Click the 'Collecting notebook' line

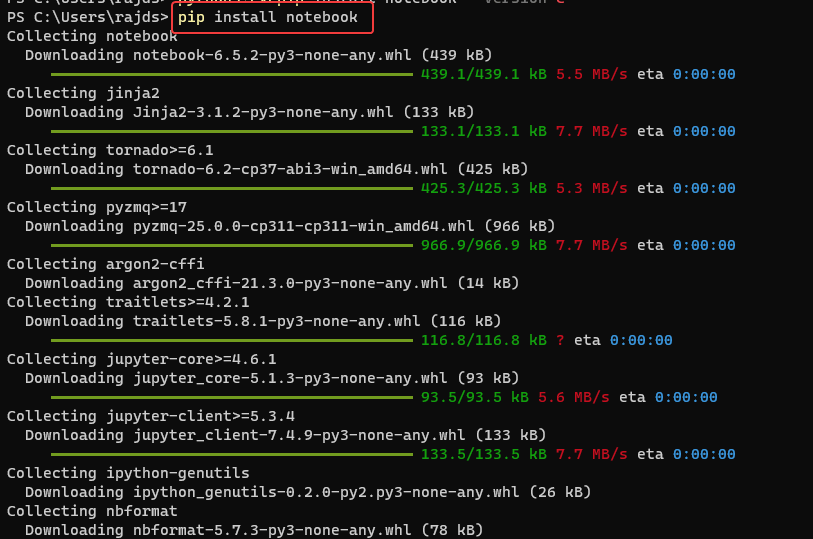92,36
